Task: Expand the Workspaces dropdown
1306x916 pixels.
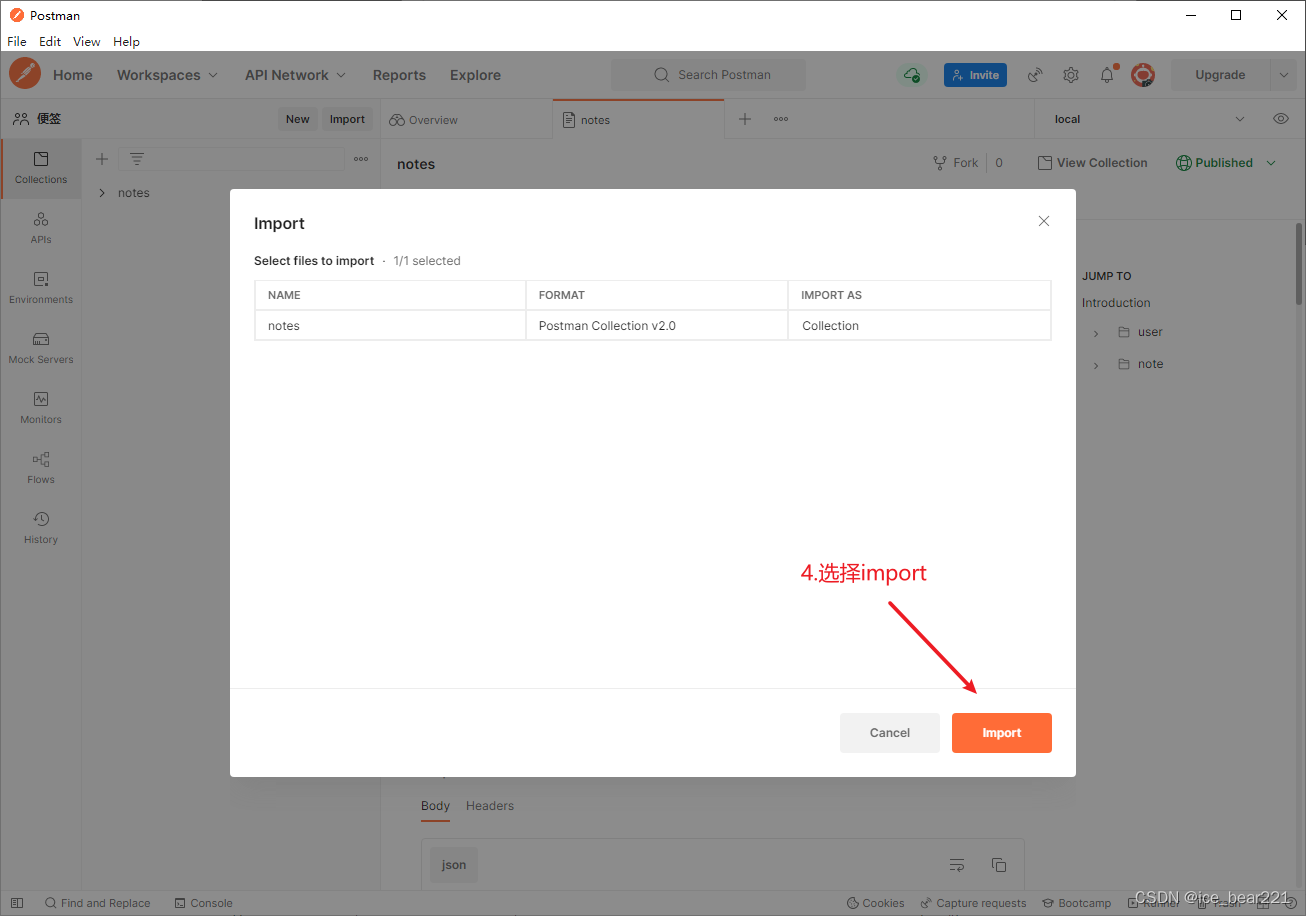Action: tap(167, 75)
